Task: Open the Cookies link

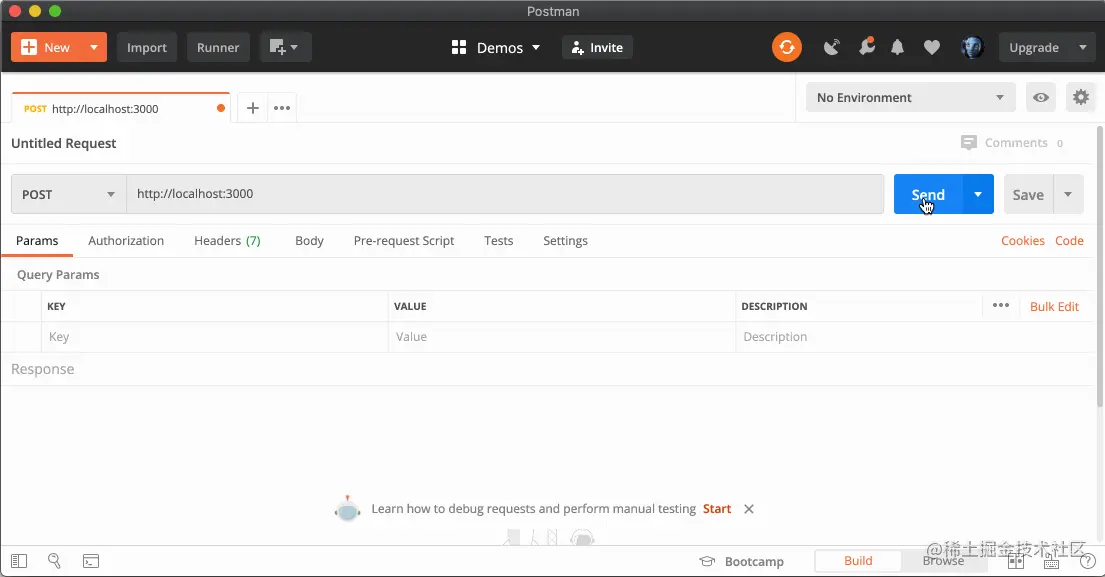Action: [x=1023, y=240]
